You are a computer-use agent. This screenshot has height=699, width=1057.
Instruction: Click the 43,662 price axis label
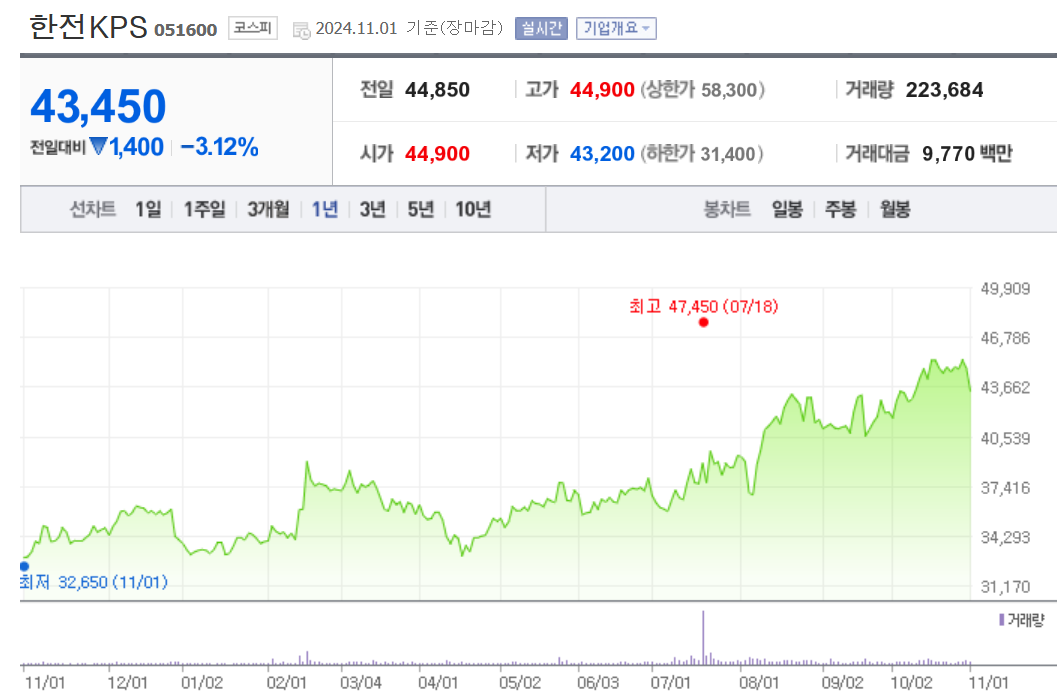pos(1005,388)
